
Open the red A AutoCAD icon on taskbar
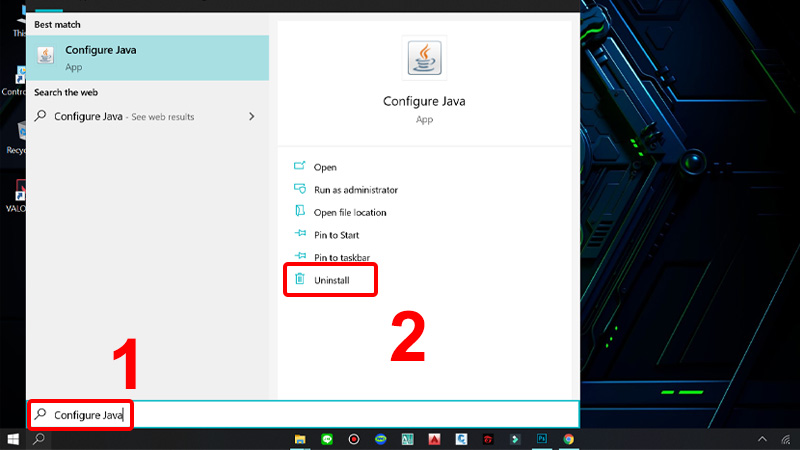pyautogui.click(x=434, y=439)
